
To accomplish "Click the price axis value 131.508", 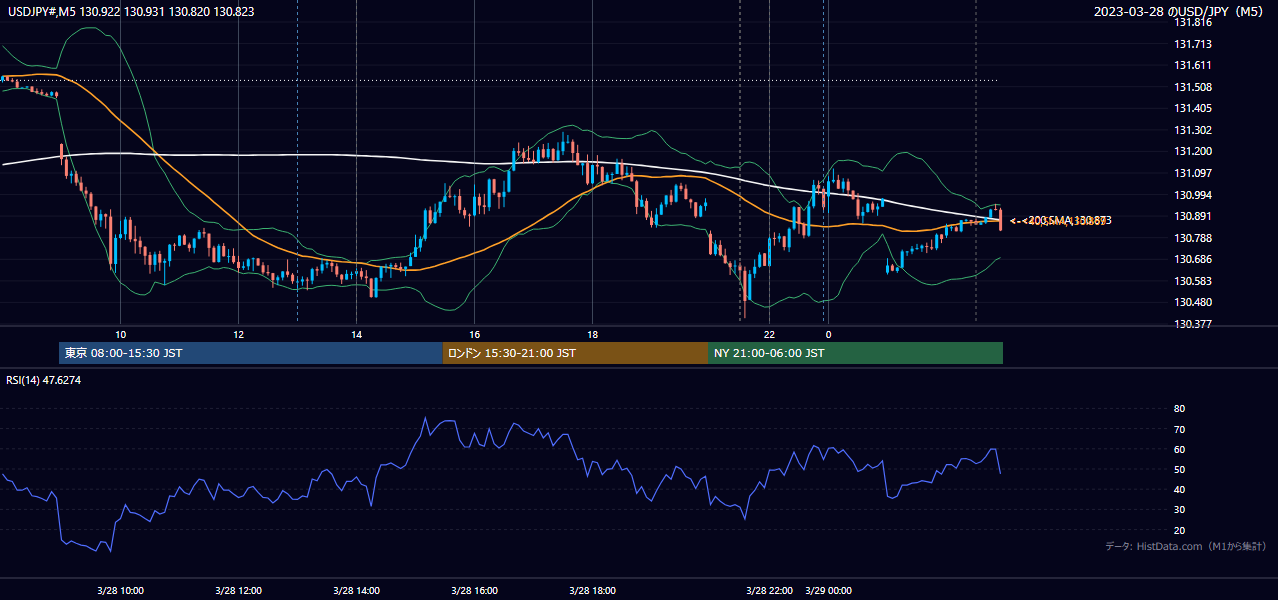I will click(1193, 87).
